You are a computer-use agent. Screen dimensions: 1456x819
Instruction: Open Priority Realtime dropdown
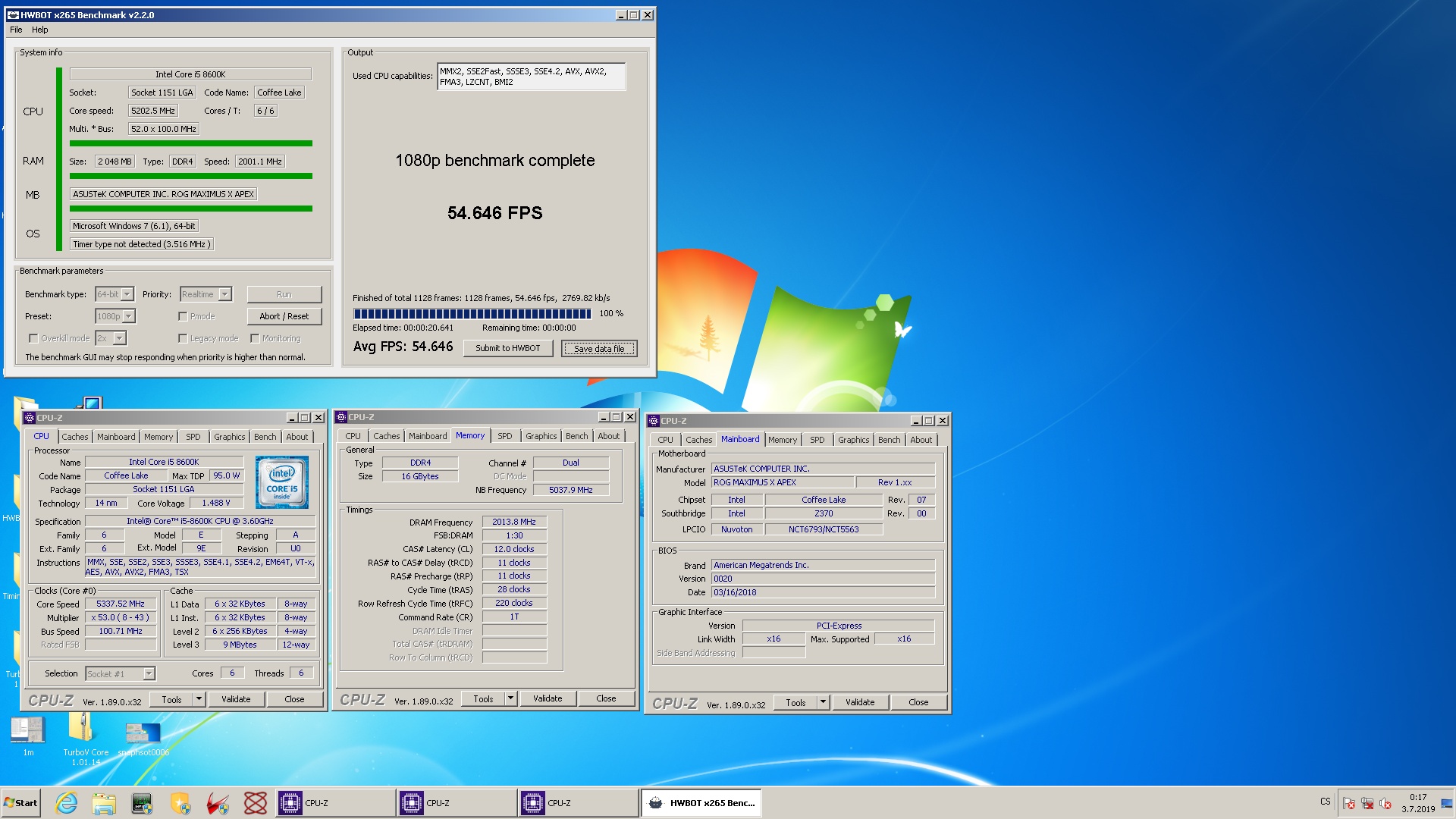[x=225, y=294]
